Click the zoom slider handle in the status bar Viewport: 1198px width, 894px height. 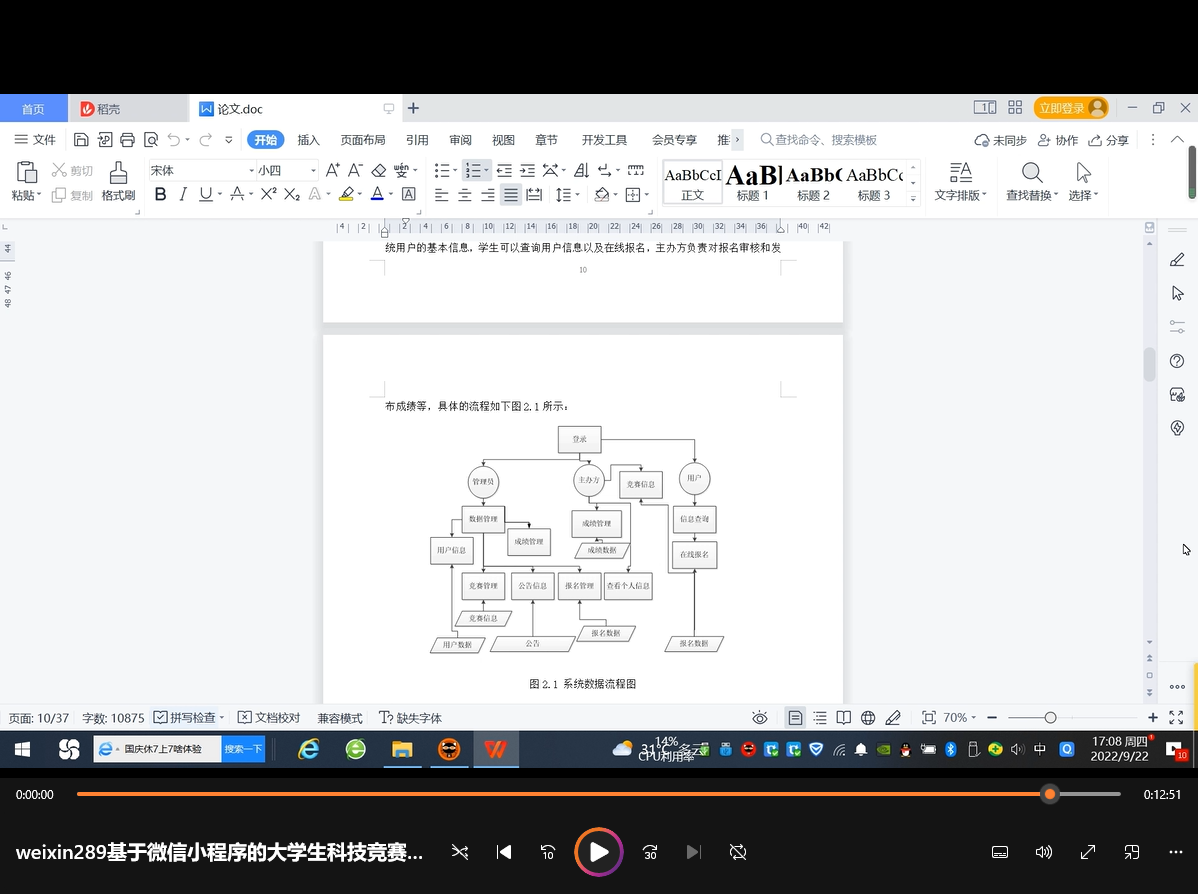point(1051,717)
